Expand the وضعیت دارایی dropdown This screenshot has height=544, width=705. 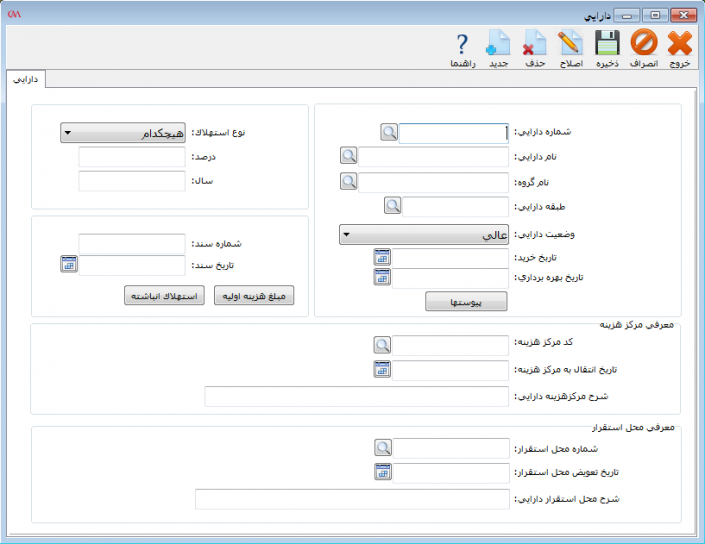coord(424,236)
